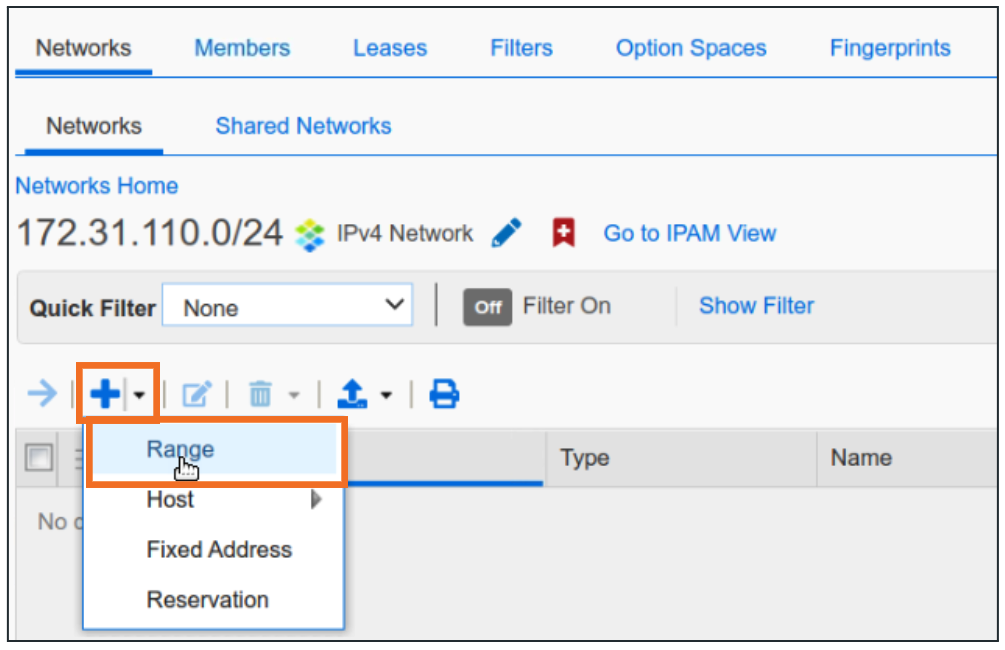Screen dimensions: 1005x650
Task: Check the select-all checkbox in table header
Action: point(38,458)
